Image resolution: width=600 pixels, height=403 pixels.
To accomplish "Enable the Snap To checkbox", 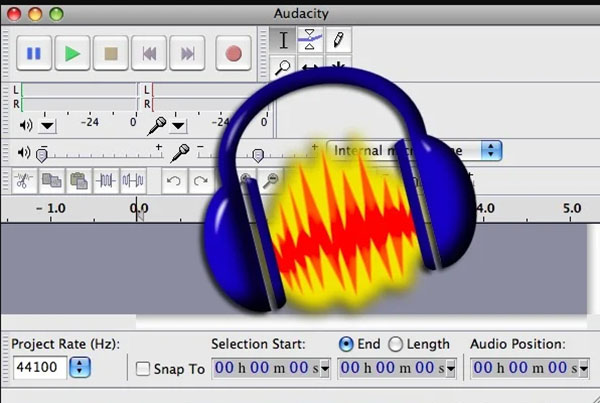I will click(x=143, y=369).
